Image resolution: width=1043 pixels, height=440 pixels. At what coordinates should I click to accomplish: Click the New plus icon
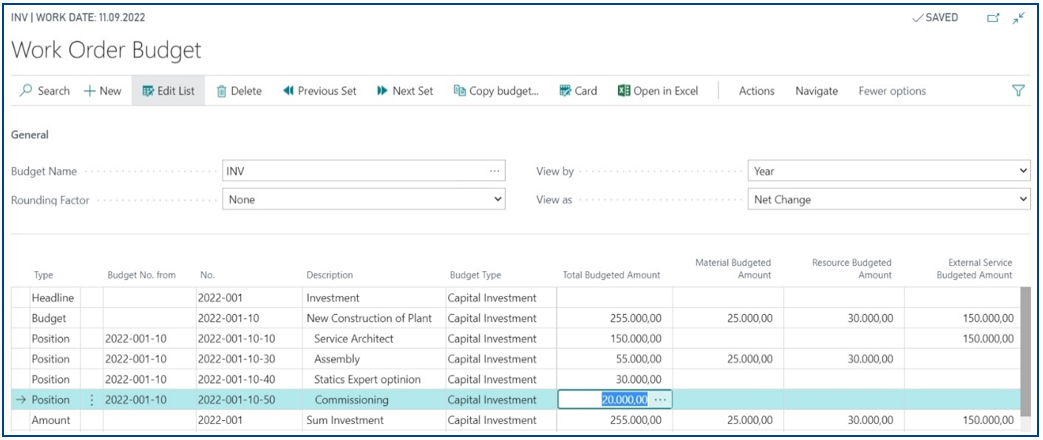click(x=90, y=91)
